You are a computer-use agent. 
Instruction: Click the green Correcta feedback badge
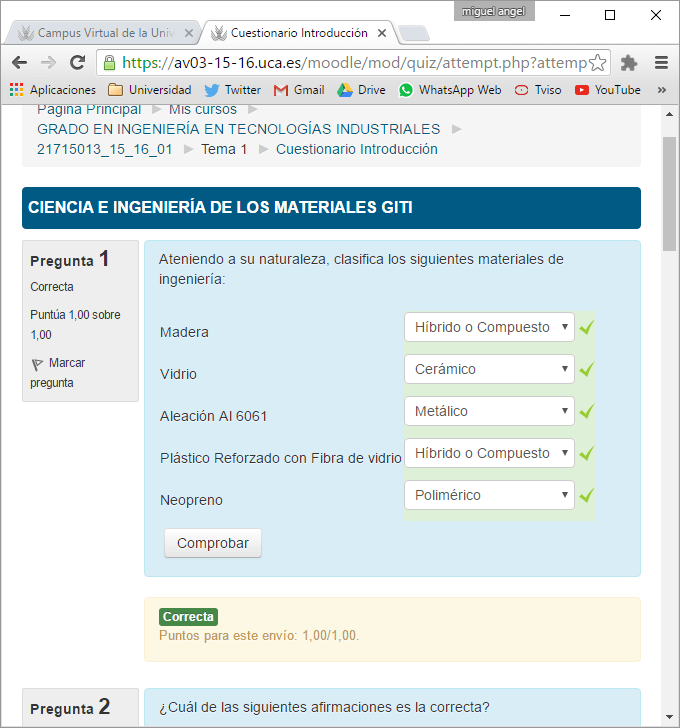(188, 617)
